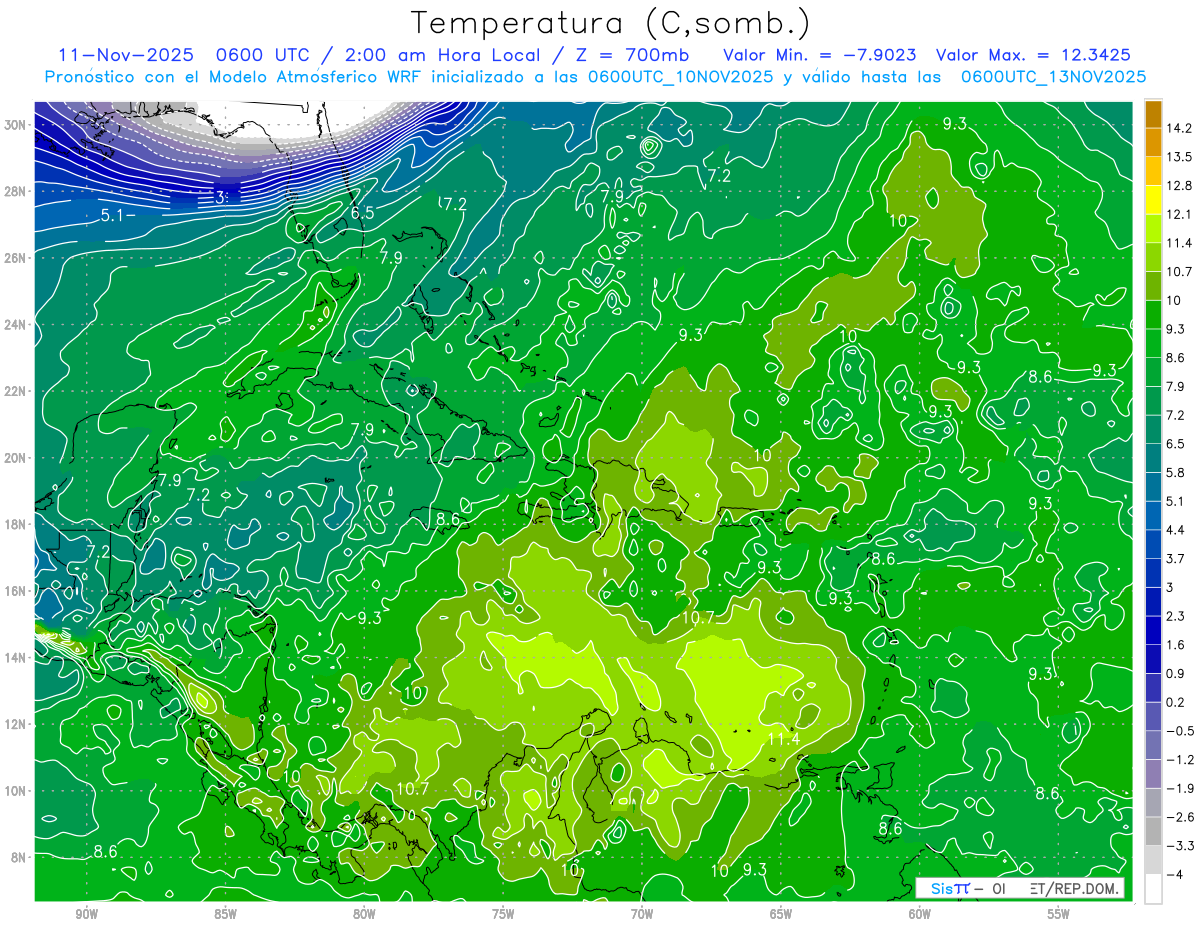Click the '5.1' contour label on the map

[113, 214]
